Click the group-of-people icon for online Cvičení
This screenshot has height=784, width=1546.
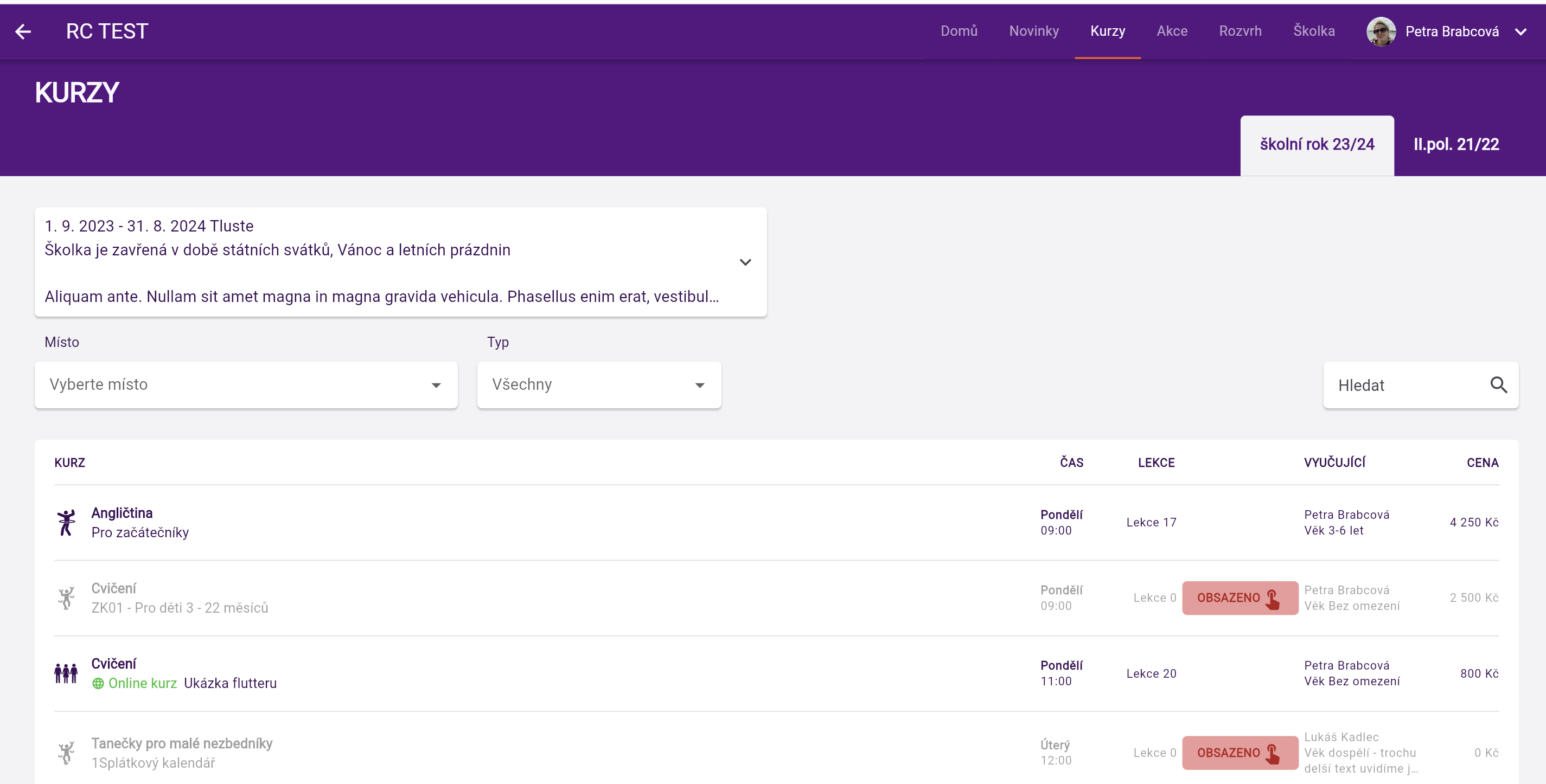coord(66,673)
